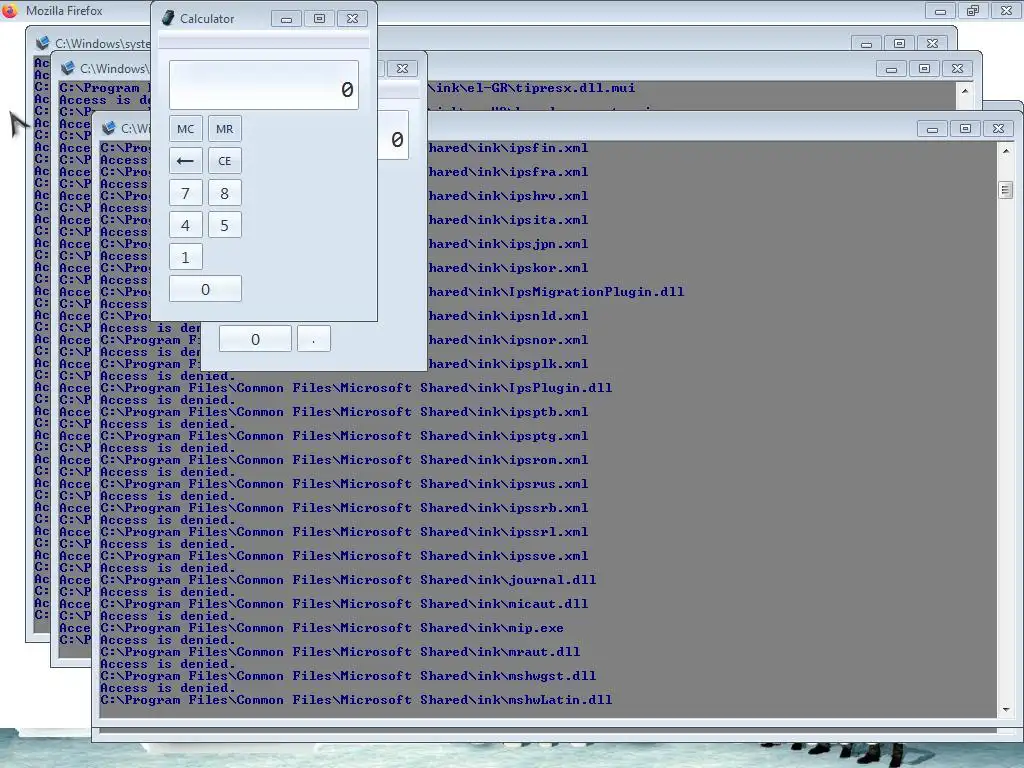Viewport: 1024px width, 768px height.
Task: Click MC button in front Calculator
Action: pyautogui.click(x=185, y=129)
